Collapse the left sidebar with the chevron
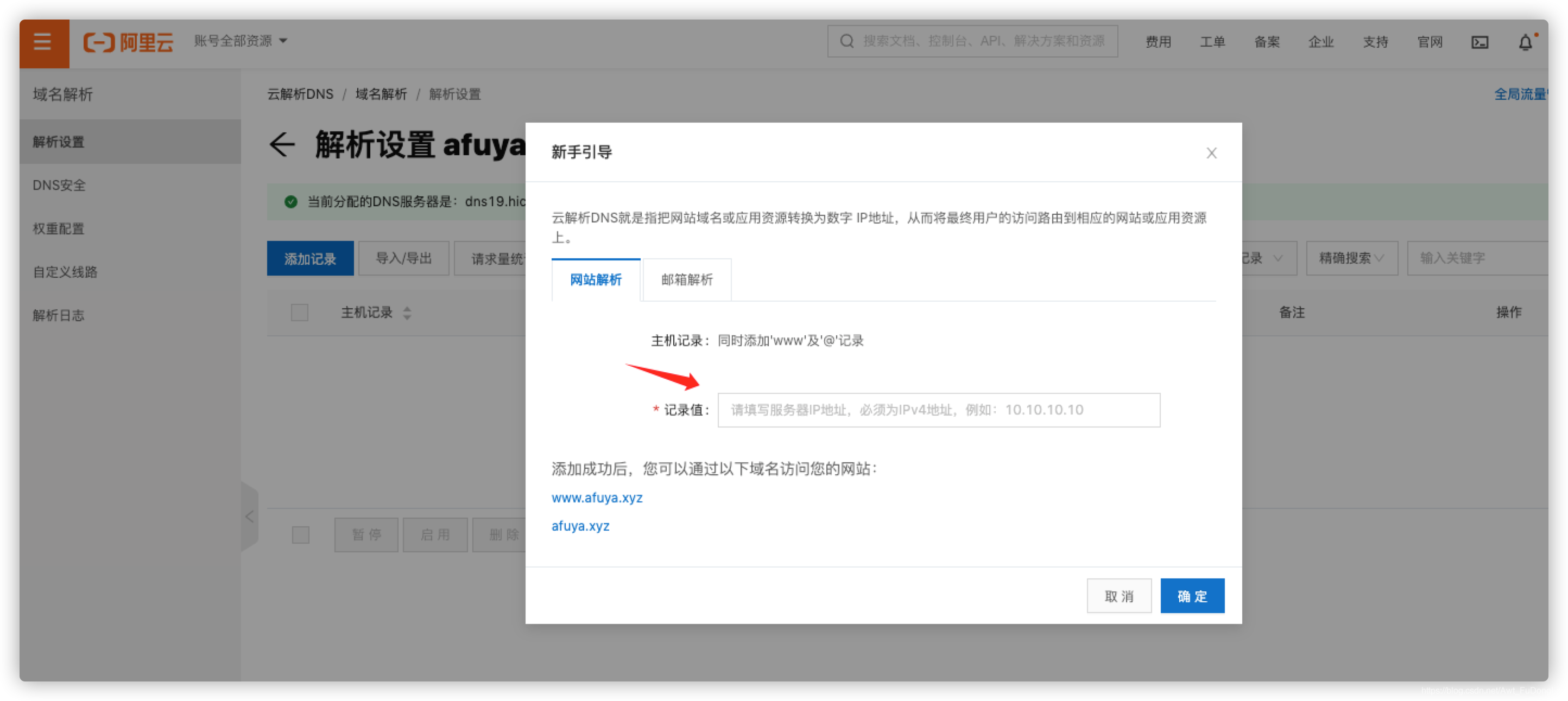This screenshot has height=701, width=1568. pos(250,517)
